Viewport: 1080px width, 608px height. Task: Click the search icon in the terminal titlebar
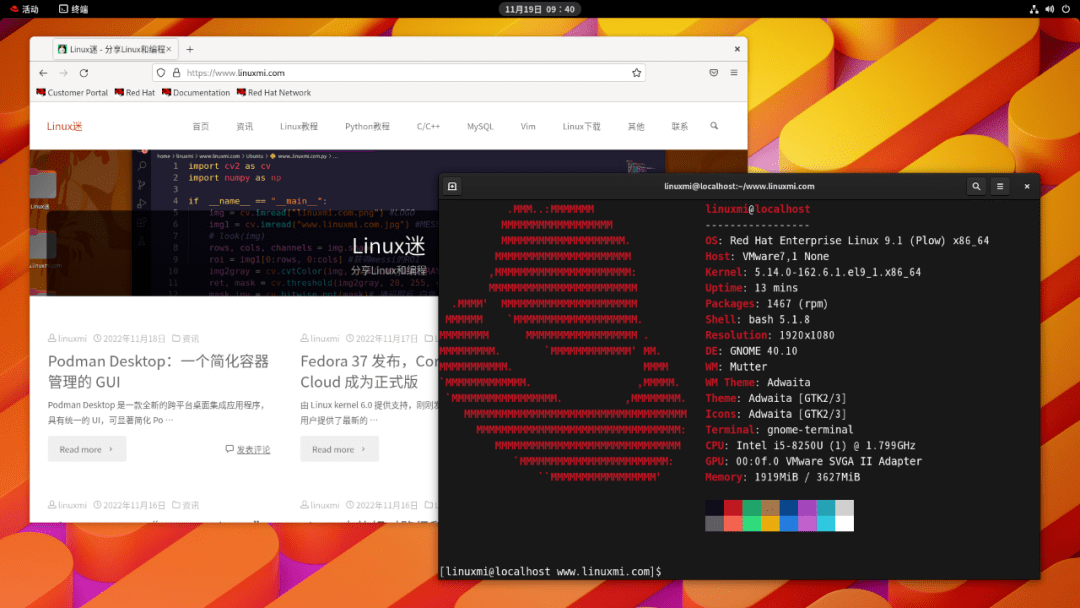coord(976,186)
